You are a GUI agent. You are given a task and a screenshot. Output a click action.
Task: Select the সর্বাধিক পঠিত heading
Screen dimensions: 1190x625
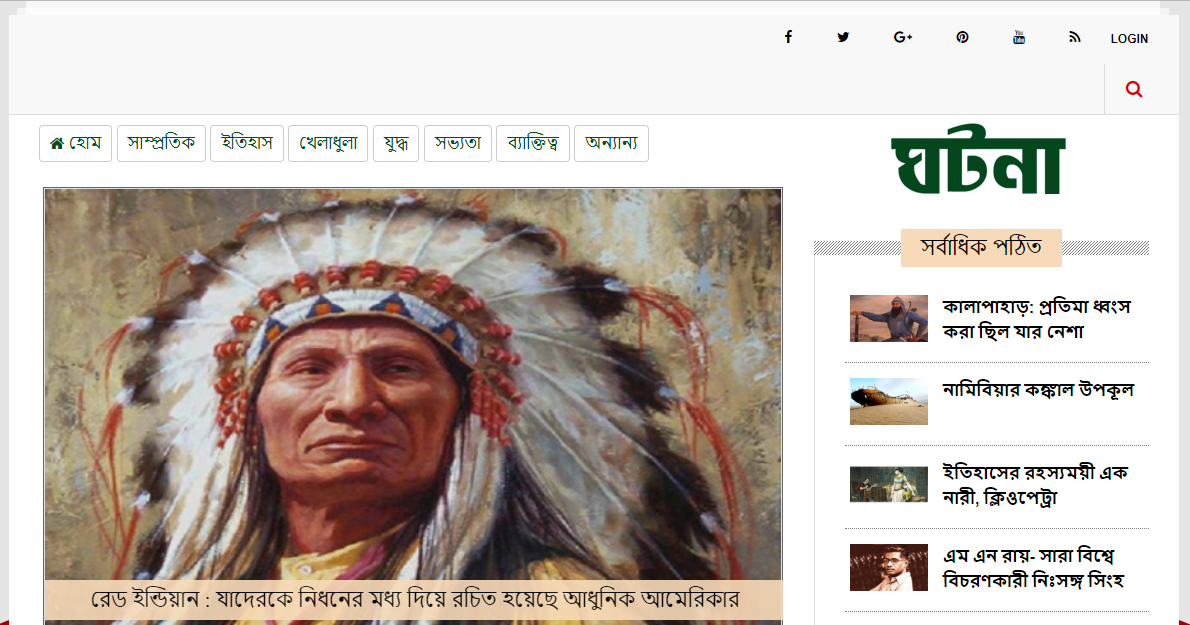[981, 247]
